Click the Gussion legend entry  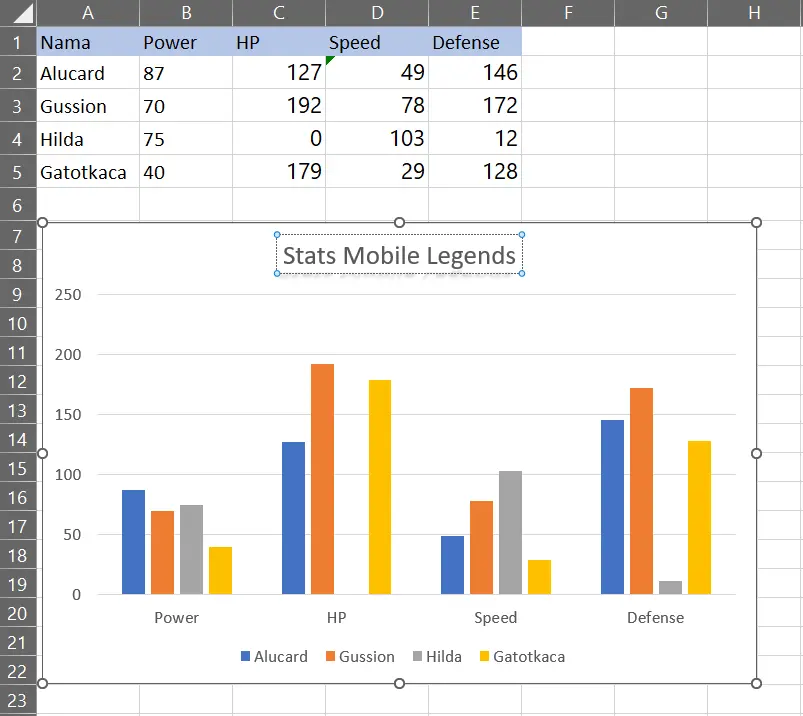(x=360, y=657)
